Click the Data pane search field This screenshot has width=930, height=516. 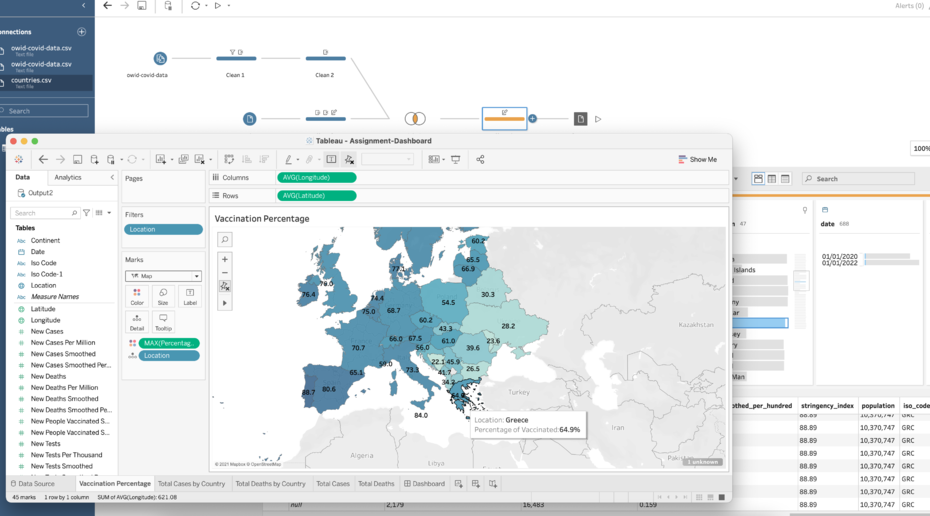tap(44, 213)
